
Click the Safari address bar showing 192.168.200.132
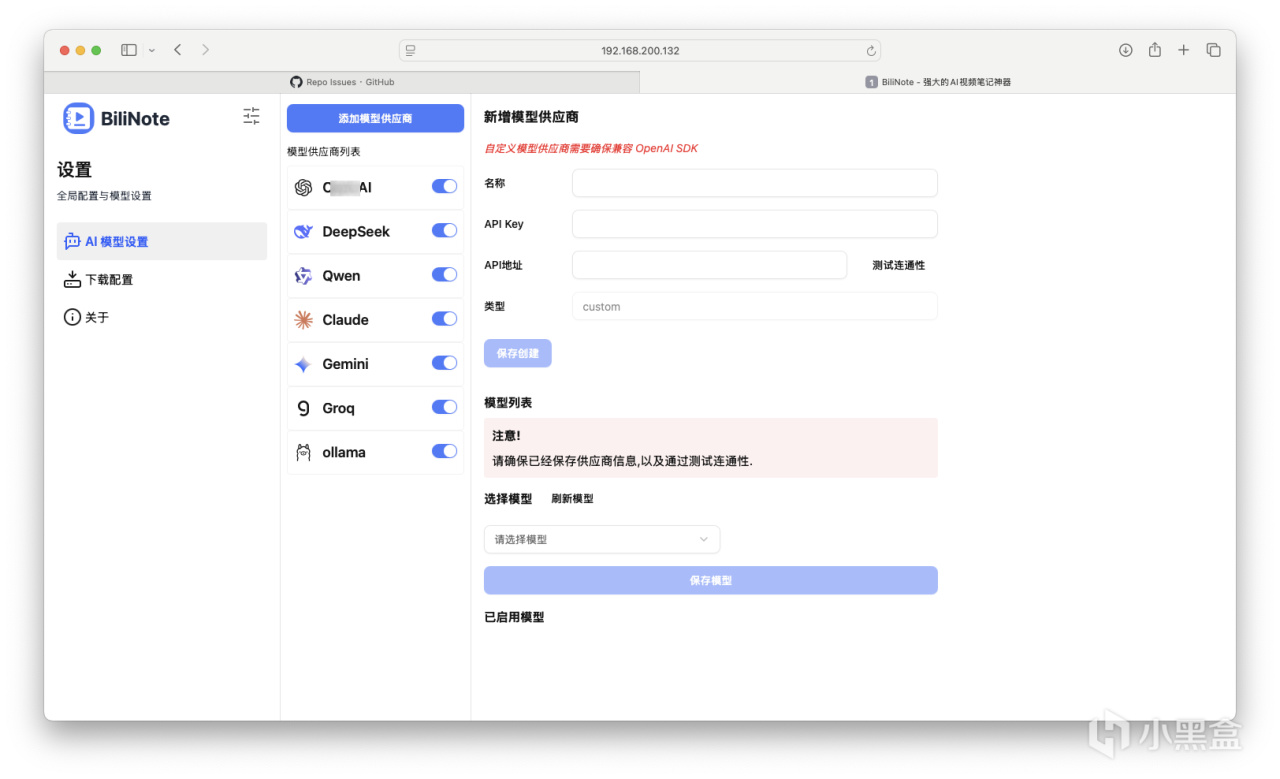640,50
